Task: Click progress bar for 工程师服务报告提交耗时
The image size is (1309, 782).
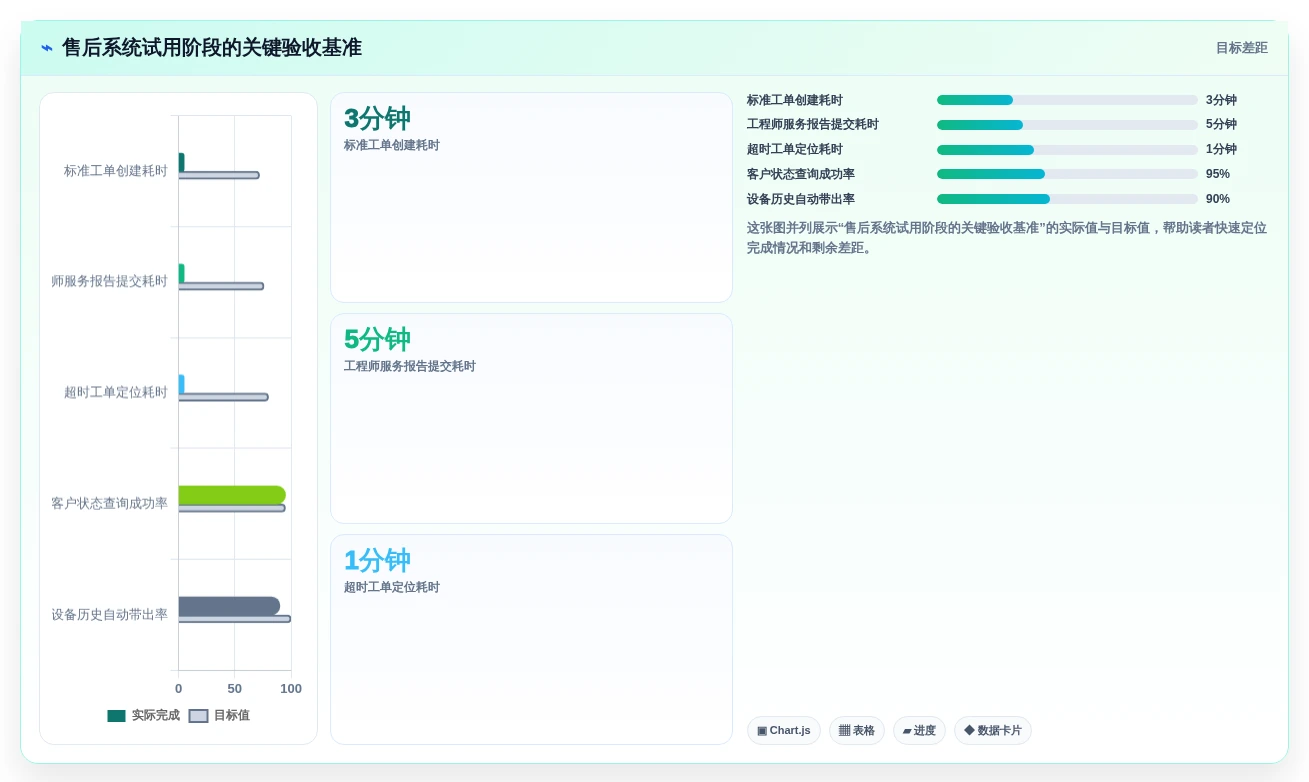Action: 1067,125
